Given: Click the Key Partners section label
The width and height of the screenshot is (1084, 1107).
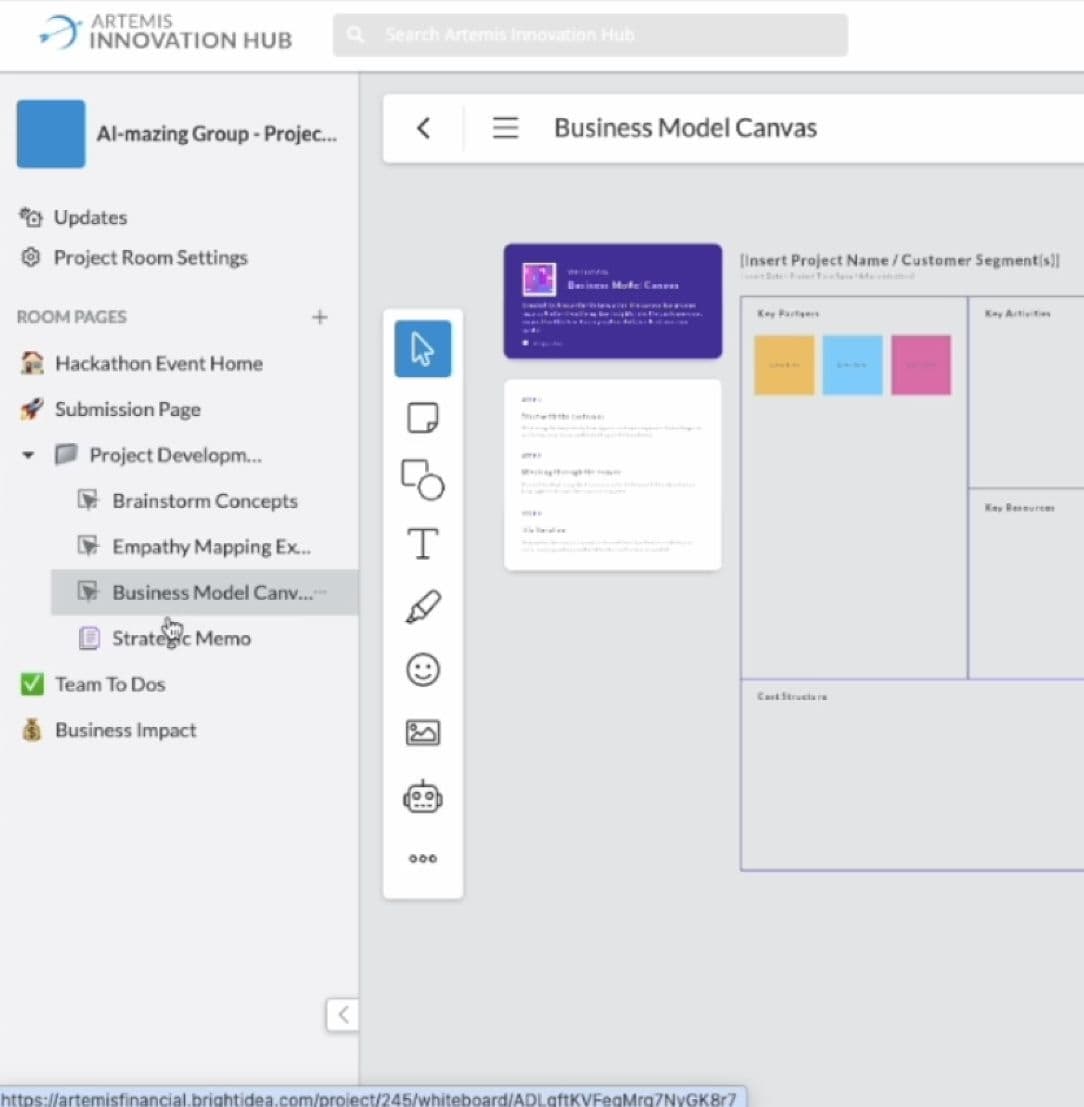Looking at the screenshot, I should coord(788,313).
